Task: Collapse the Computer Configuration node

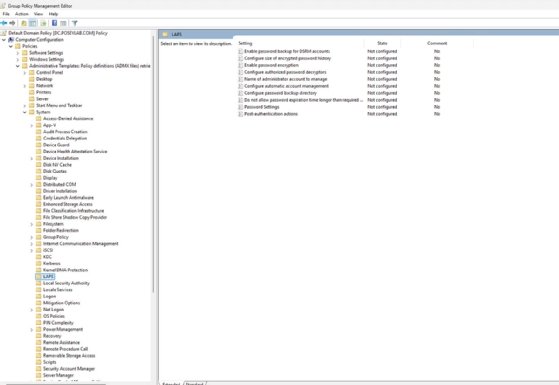Action: (4, 40)
